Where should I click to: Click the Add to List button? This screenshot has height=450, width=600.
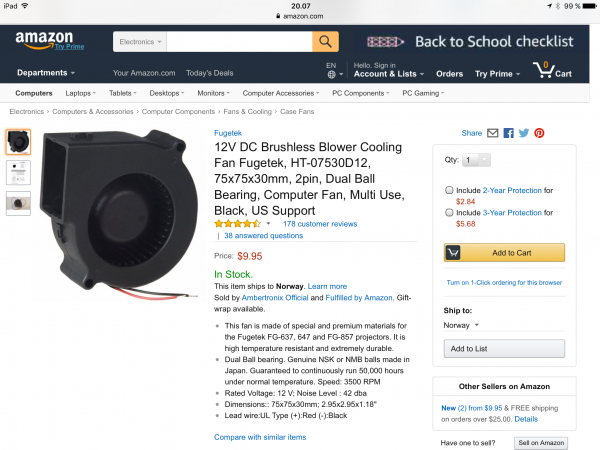469,349
